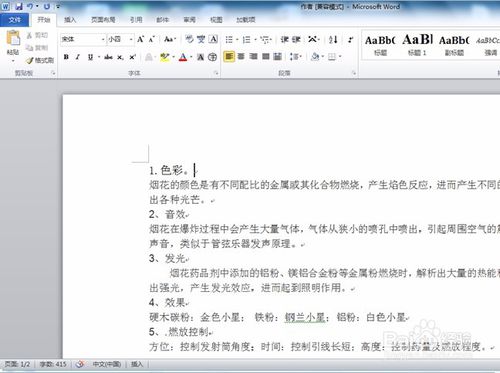Click the Phonetic Guide (拼音) icon

[201, 39]
